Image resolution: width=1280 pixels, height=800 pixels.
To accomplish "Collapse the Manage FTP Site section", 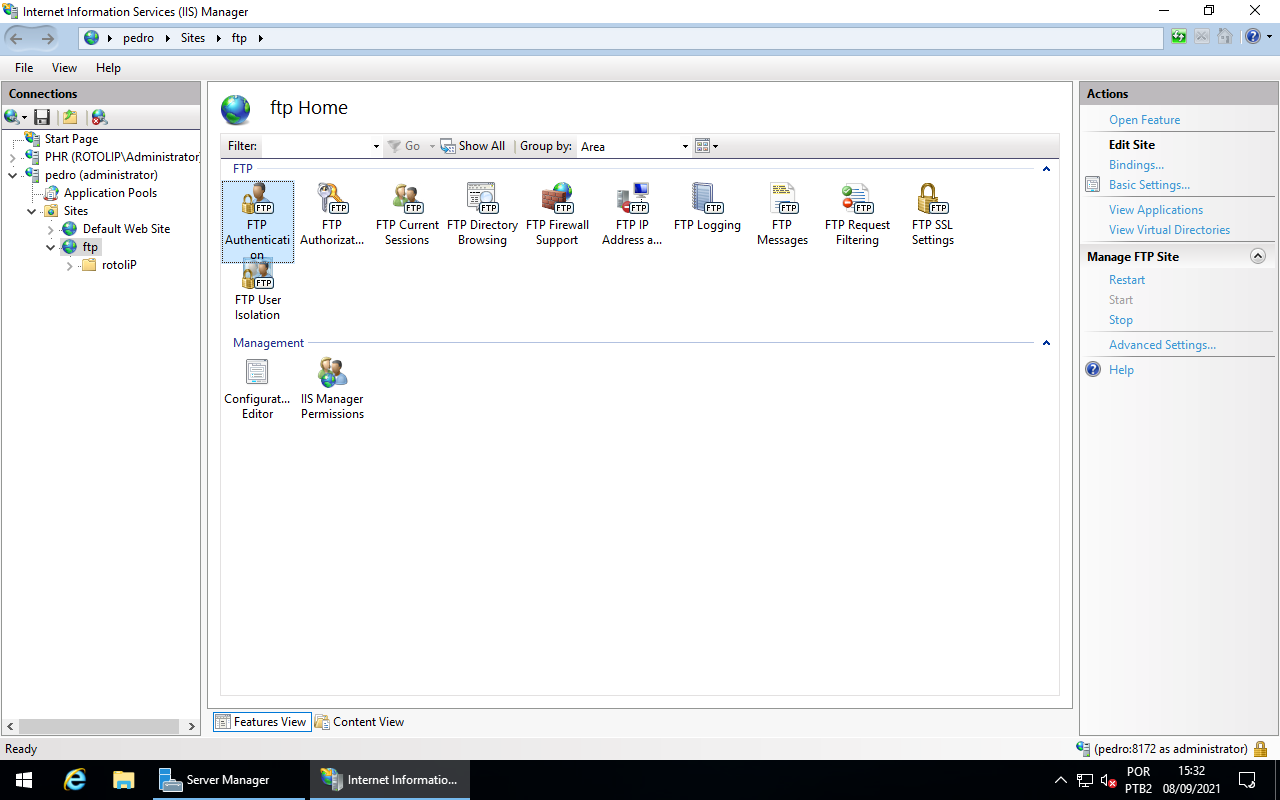I will click(1258, 257).
